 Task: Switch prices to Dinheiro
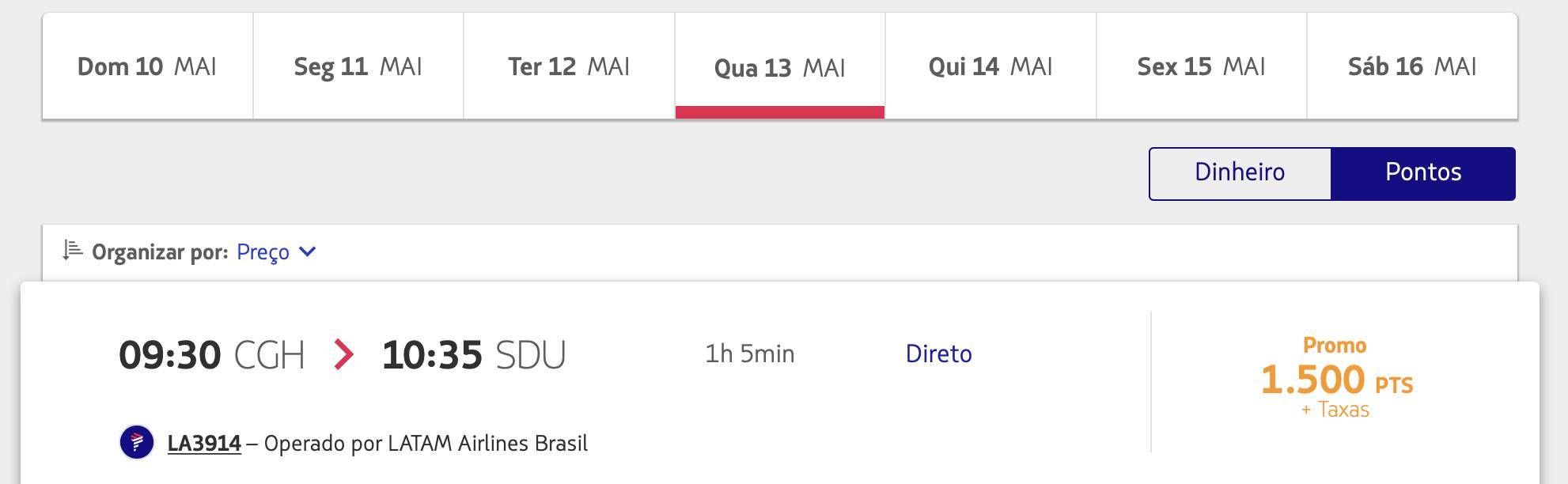coord(1240,173)
